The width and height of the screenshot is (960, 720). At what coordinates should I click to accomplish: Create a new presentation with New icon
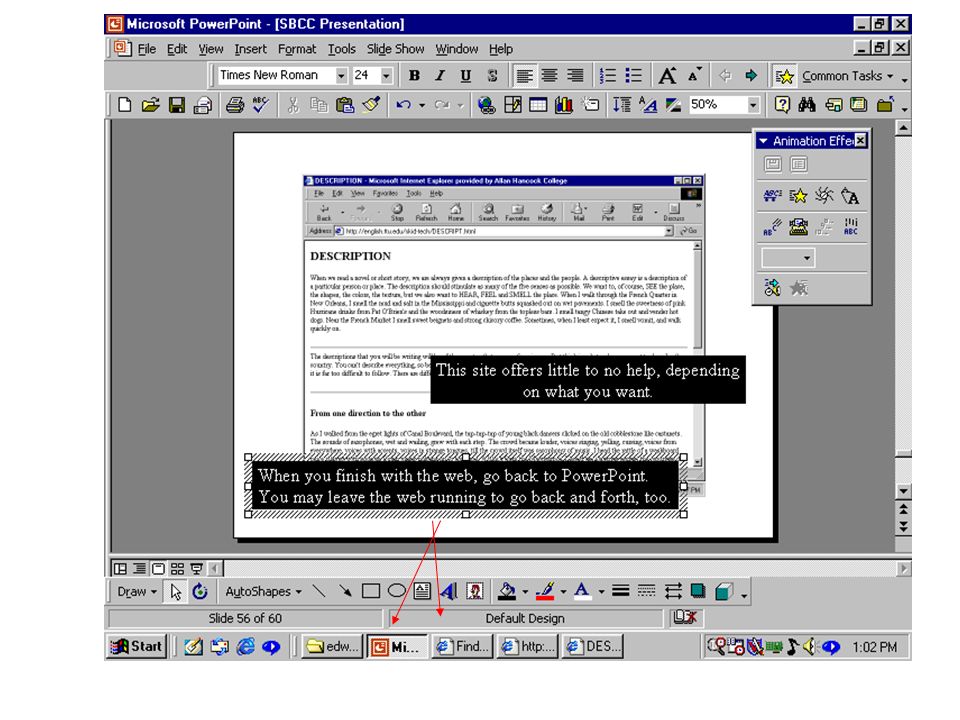[124, 105]
